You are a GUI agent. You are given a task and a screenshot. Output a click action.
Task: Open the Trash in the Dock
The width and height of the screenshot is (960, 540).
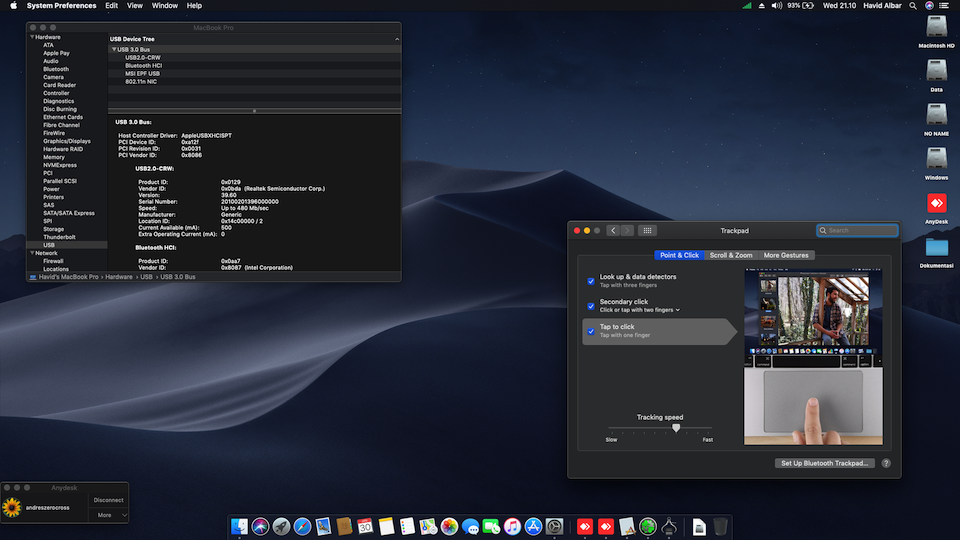pyautogui.click(x=720, y=527)
